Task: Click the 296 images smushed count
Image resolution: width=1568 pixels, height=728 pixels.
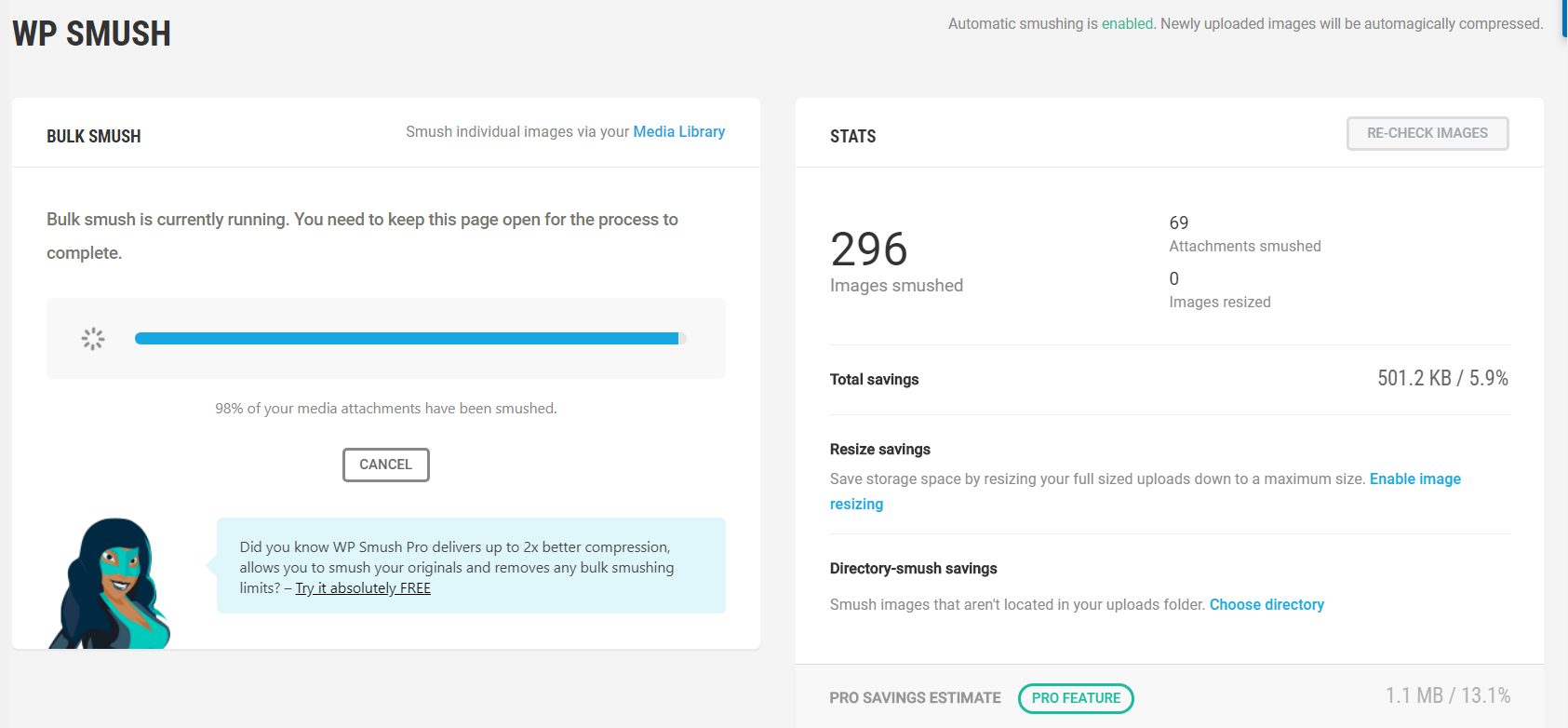Action: click(x=868, y=249)
